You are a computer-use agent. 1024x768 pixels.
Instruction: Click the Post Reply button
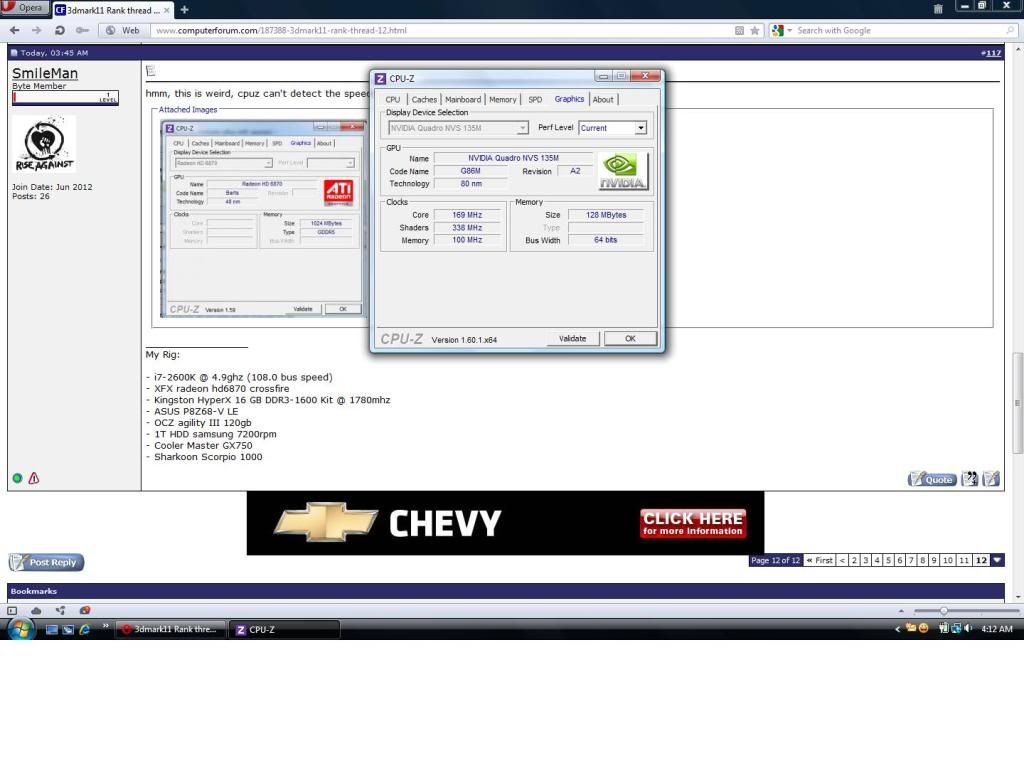tap(46, 562)
